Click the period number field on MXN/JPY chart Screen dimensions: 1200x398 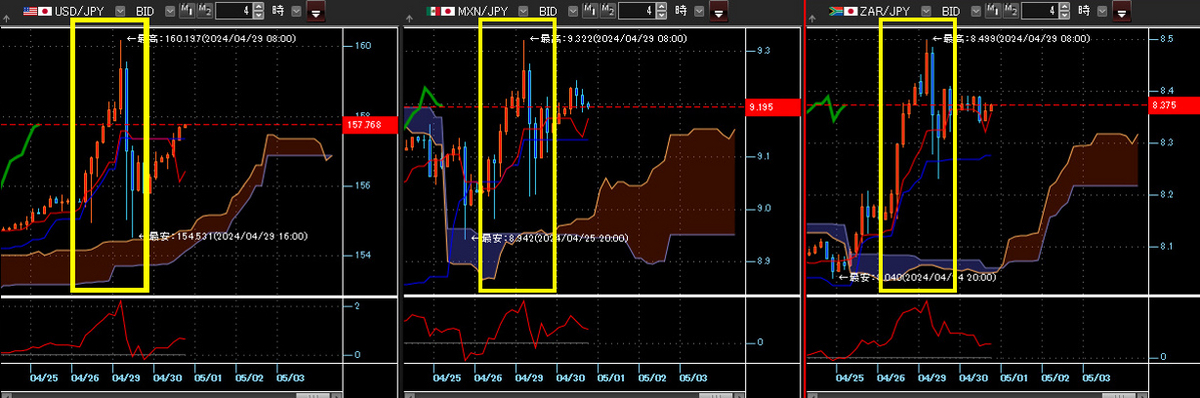coord(637,11)
